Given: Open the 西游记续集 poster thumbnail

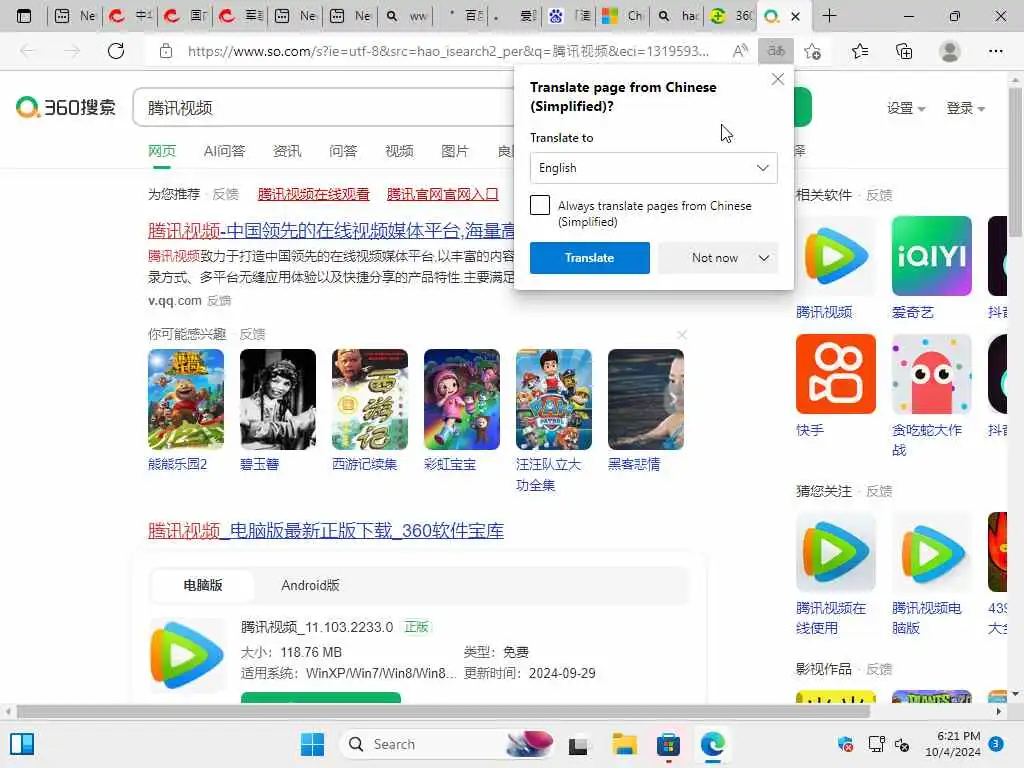Looking at the screenshot, I should coord(370,399).
